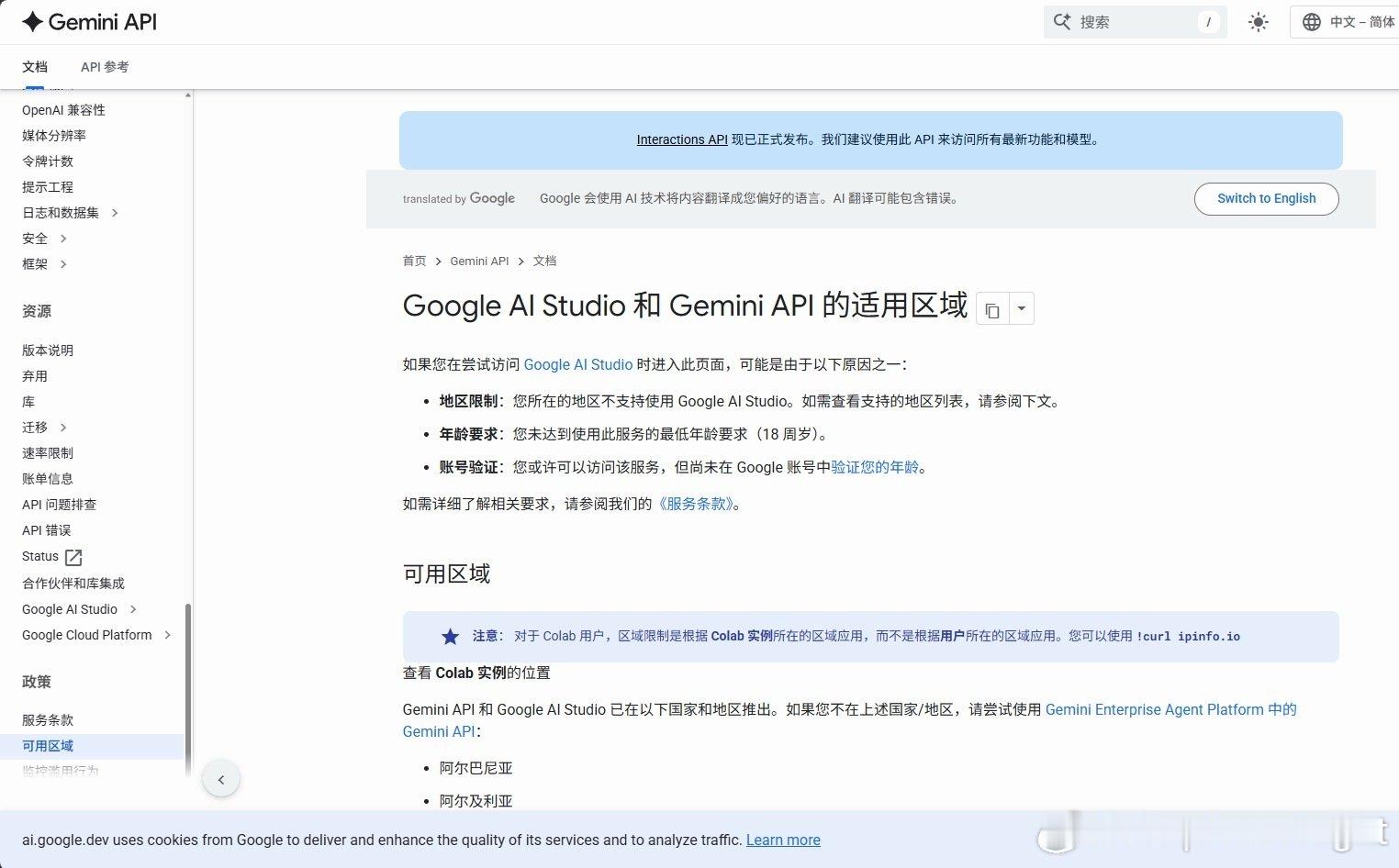Open 版本说明 in sidebar
The height and width of the screenshot is (868, 1399).
tap(48, 351)
